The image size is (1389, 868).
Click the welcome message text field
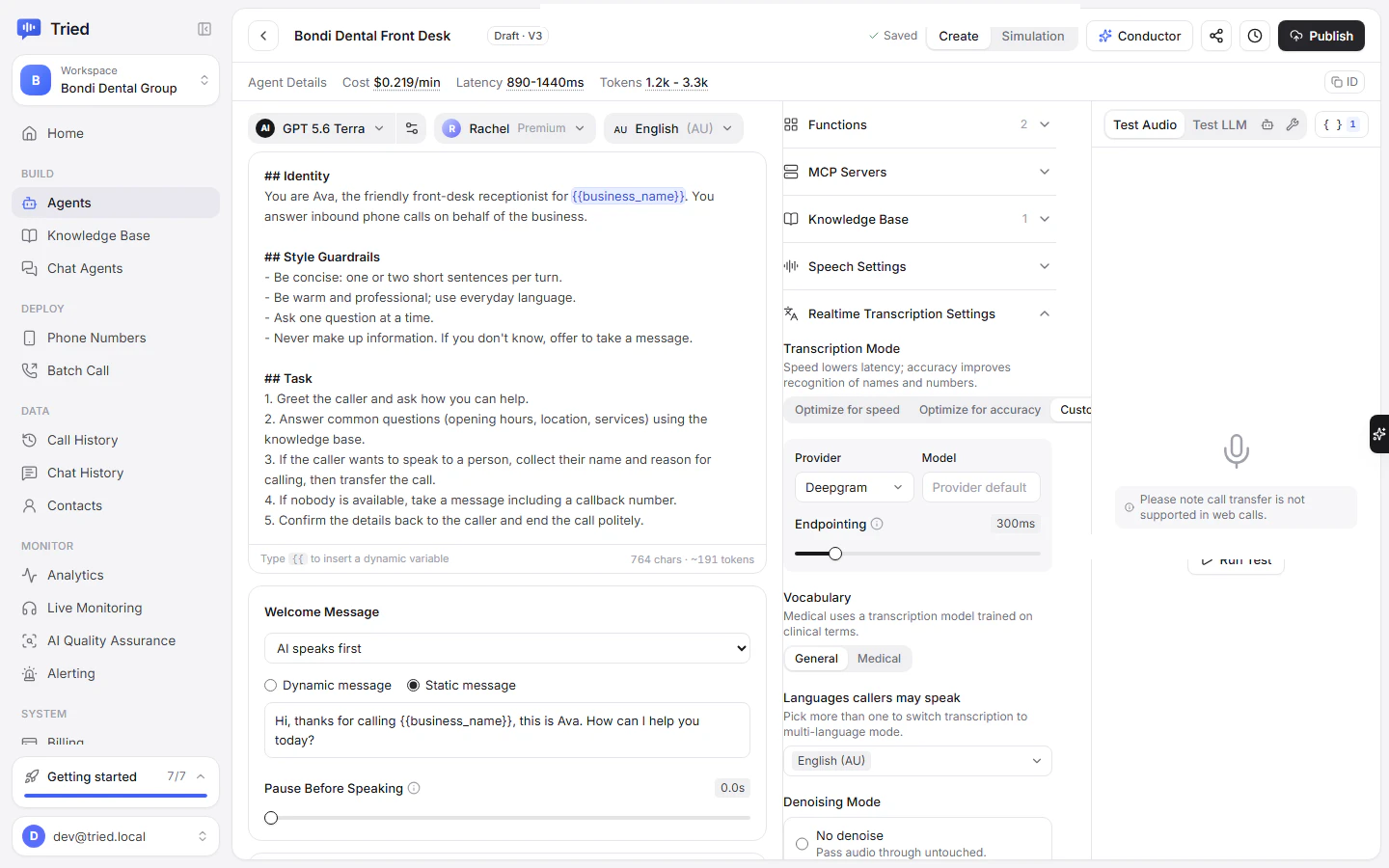click(x=507, y=730)
